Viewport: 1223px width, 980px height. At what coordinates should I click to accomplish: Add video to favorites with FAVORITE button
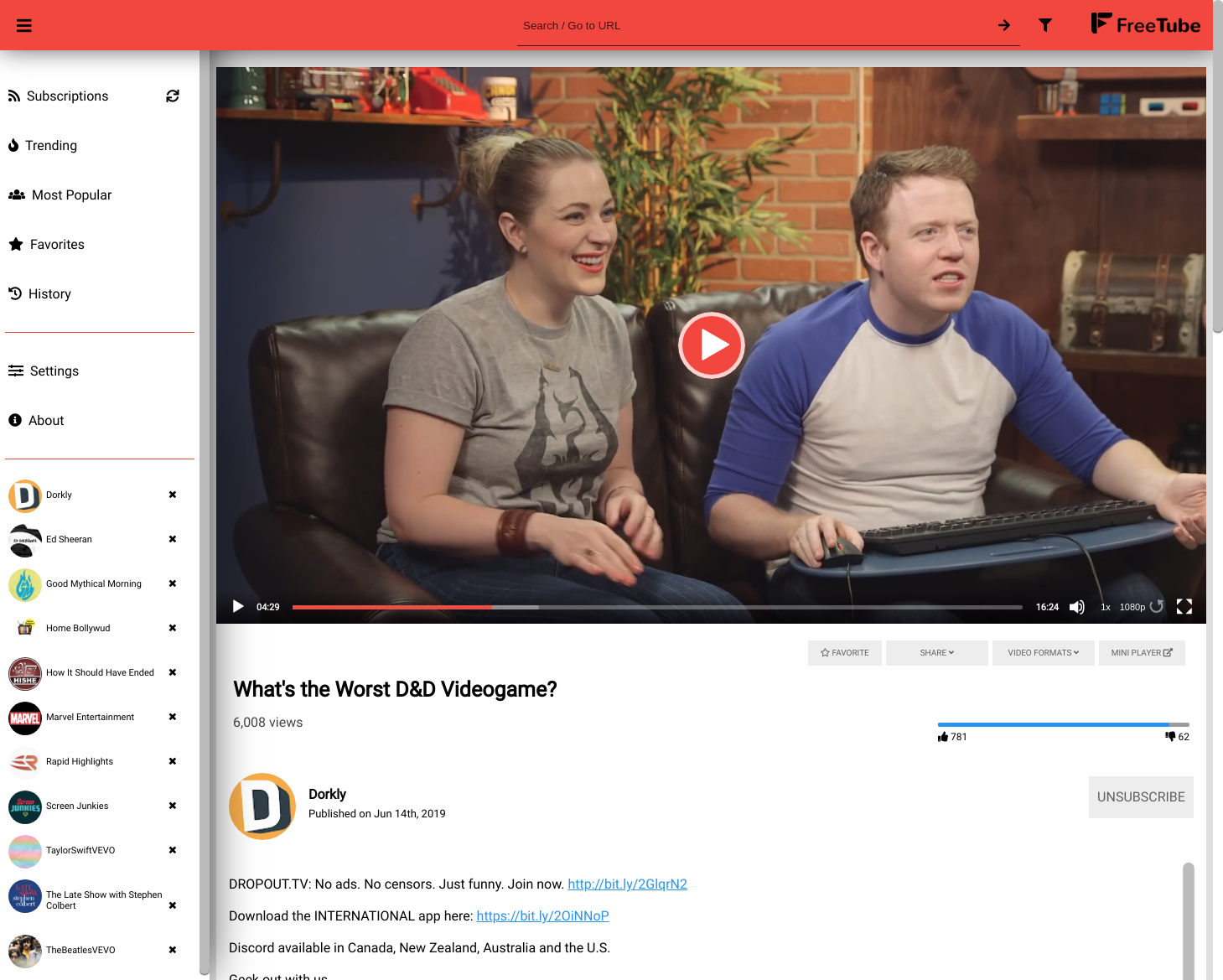click(x=845, y=653)
